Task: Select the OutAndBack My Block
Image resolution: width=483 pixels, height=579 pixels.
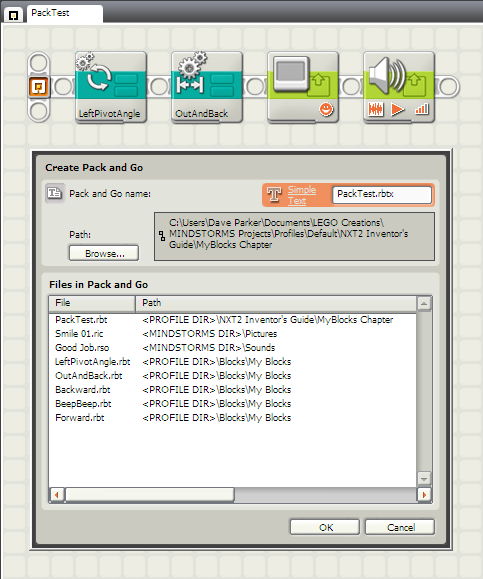Action: (207, 87)
